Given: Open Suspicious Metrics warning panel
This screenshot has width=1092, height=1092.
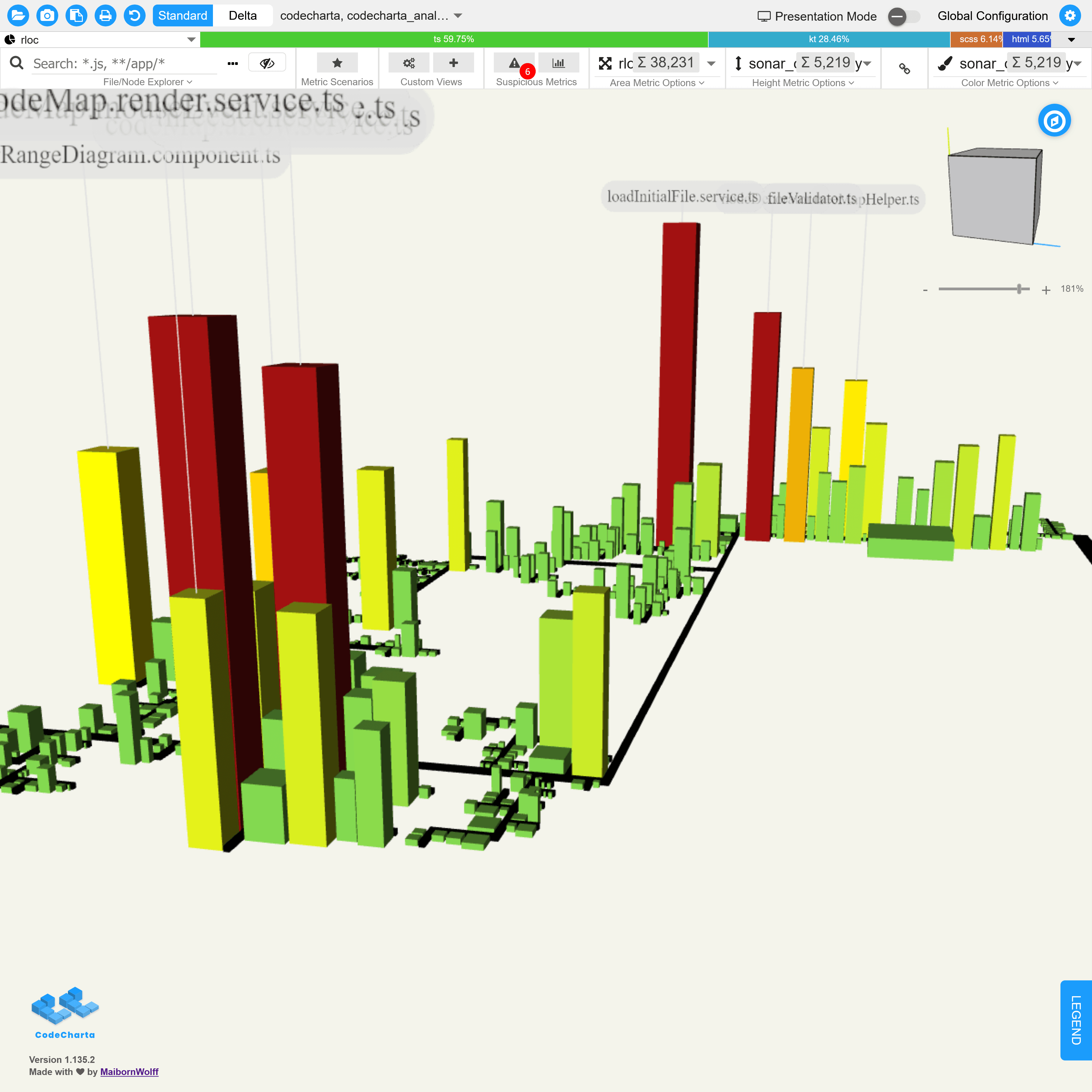Looking at the screenshot, I should tap(514, 63).
